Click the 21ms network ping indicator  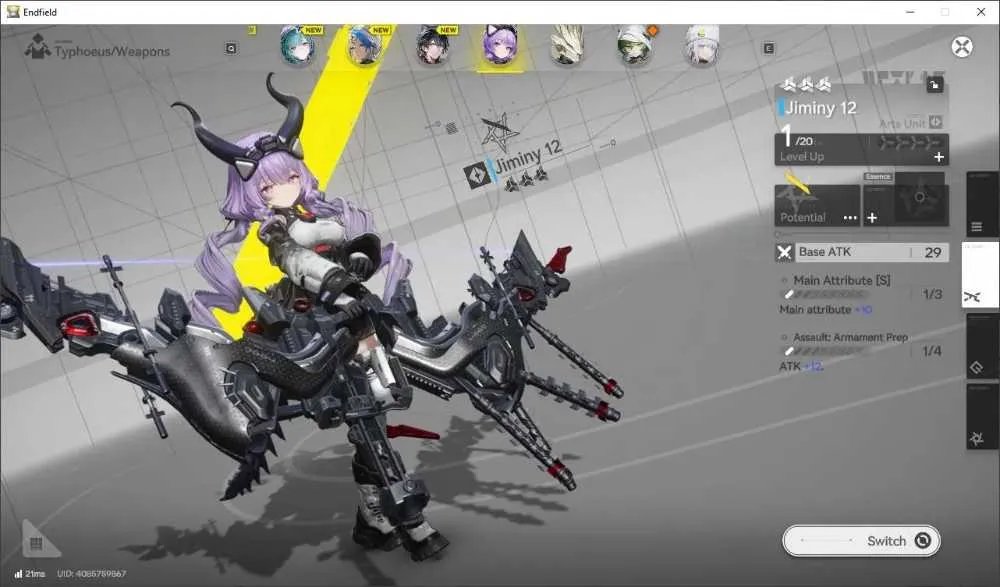tap(30, 574)
